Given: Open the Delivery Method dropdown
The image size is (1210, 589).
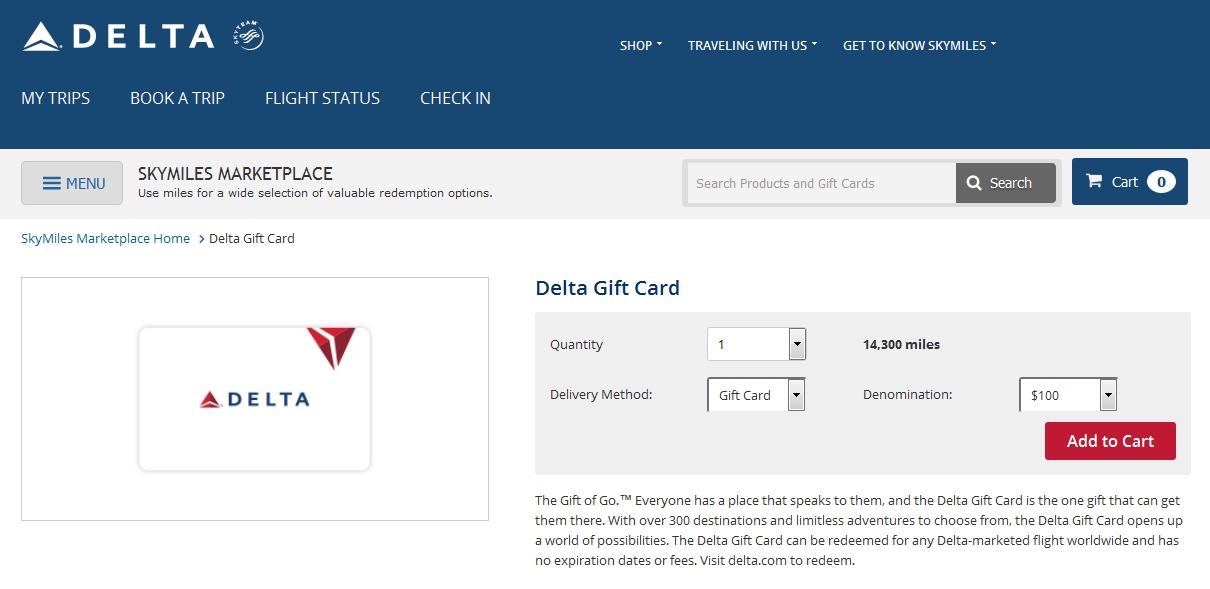Looking at the screenshot, I should (x=796, y=395).
